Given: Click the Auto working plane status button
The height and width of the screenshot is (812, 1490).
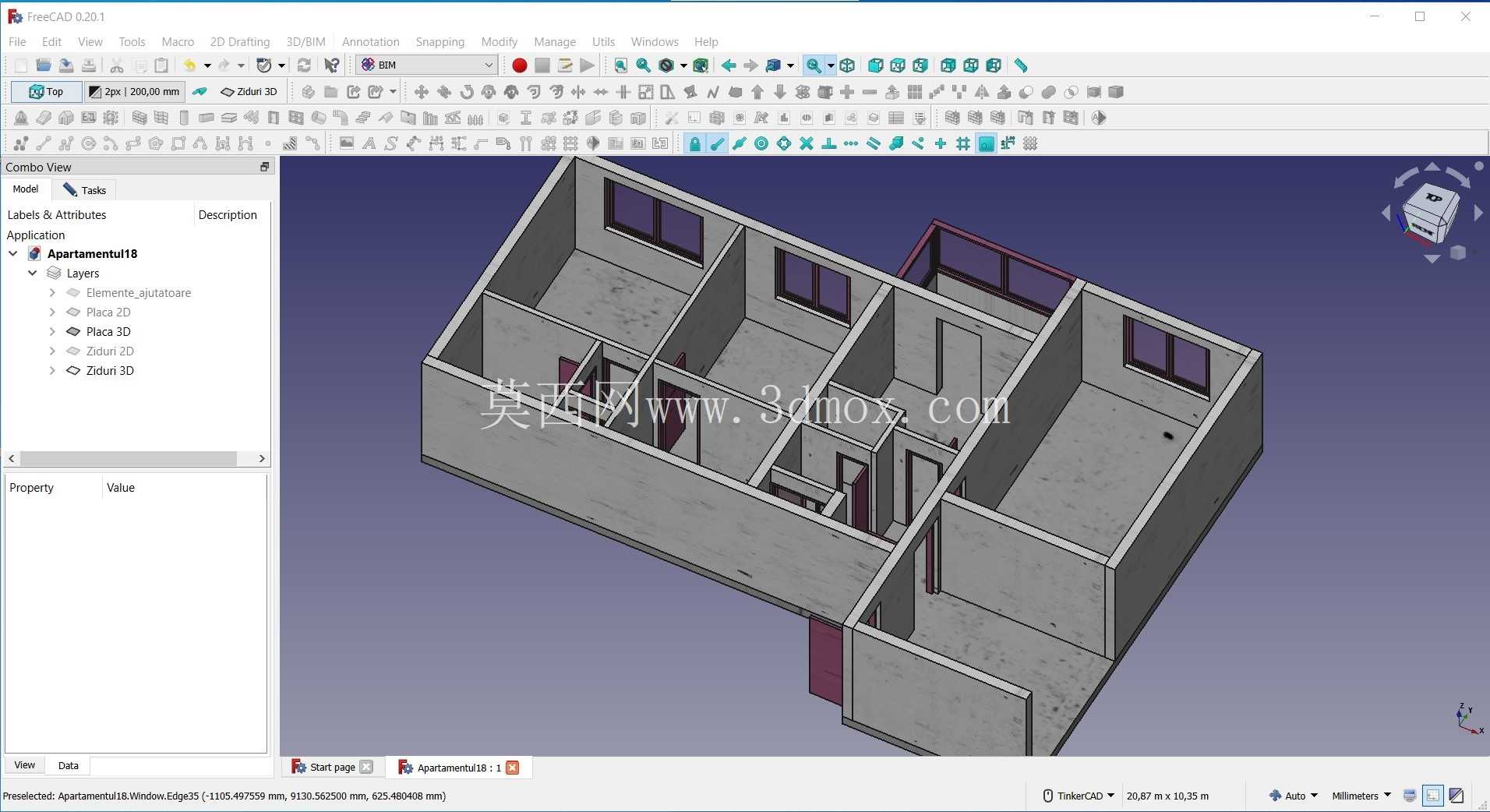Looking at the screenshot, I should coord(1293,796).
